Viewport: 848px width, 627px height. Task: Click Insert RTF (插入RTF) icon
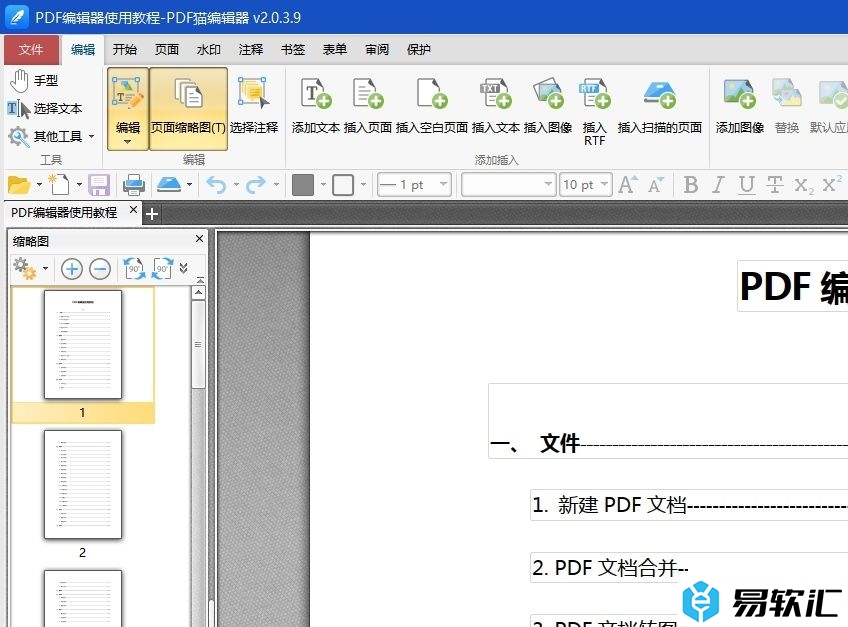pos(594,94)
